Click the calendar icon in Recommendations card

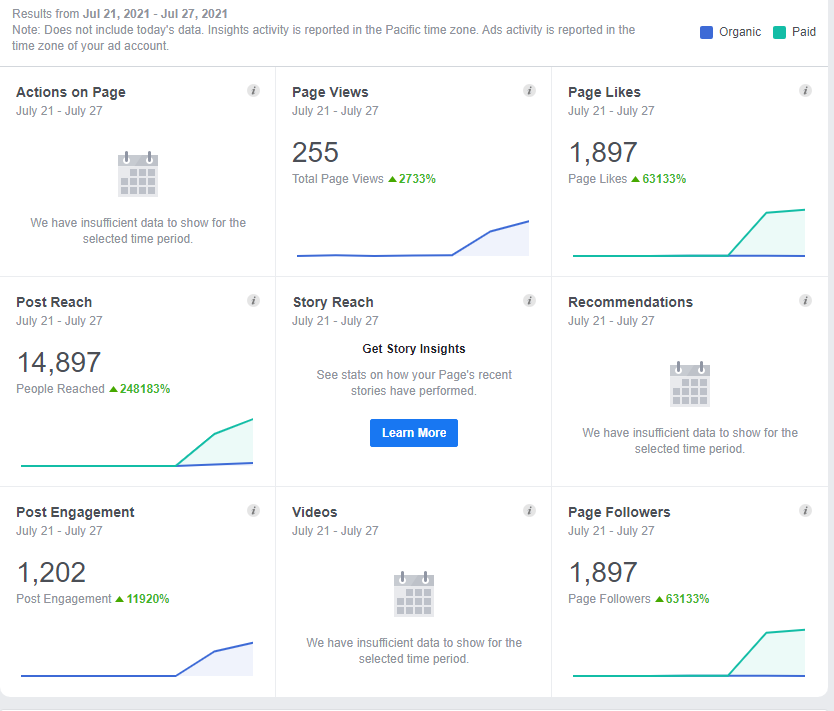click(x=690, y=384)
